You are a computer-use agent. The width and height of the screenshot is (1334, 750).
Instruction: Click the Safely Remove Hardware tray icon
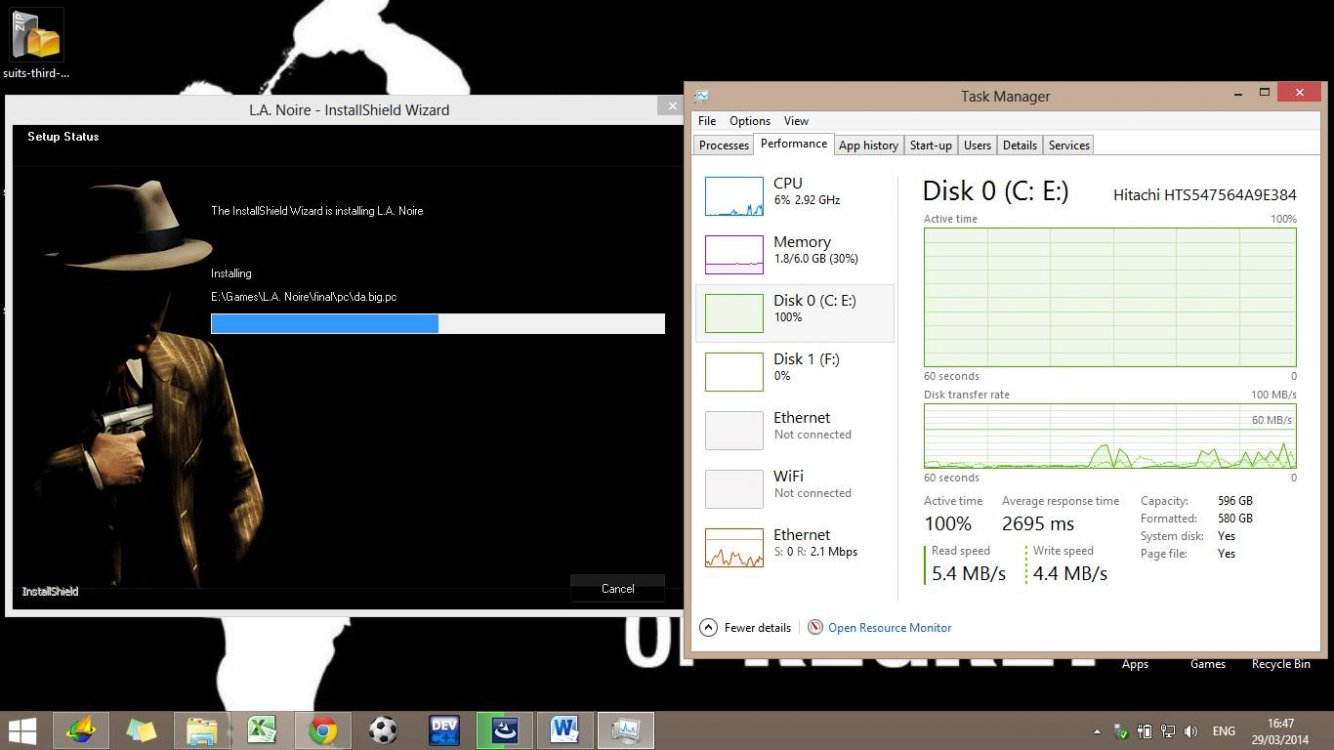[x=1122, y=731]
